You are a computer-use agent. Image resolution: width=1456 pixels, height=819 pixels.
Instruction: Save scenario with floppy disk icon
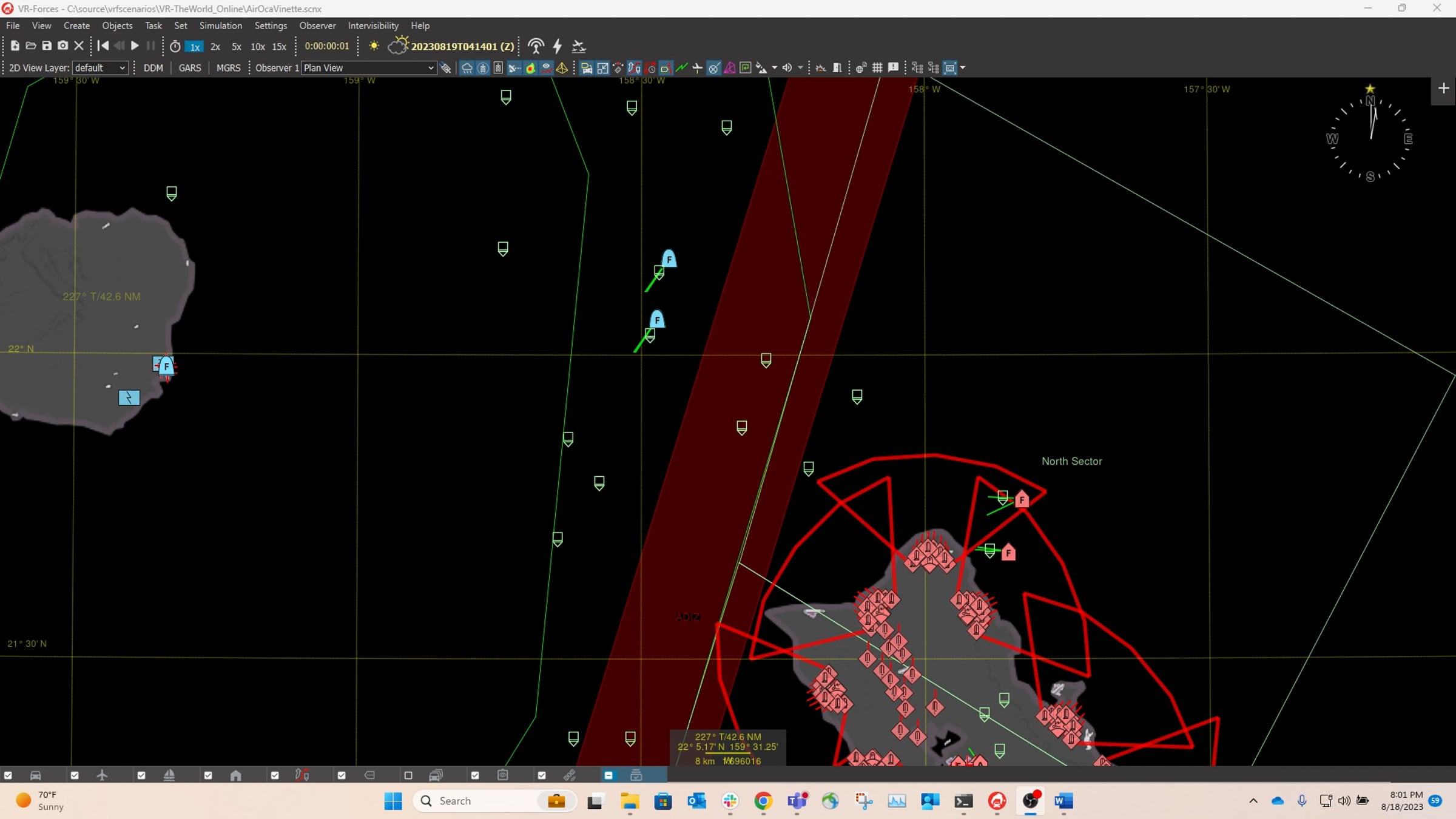tap(47, 46)
